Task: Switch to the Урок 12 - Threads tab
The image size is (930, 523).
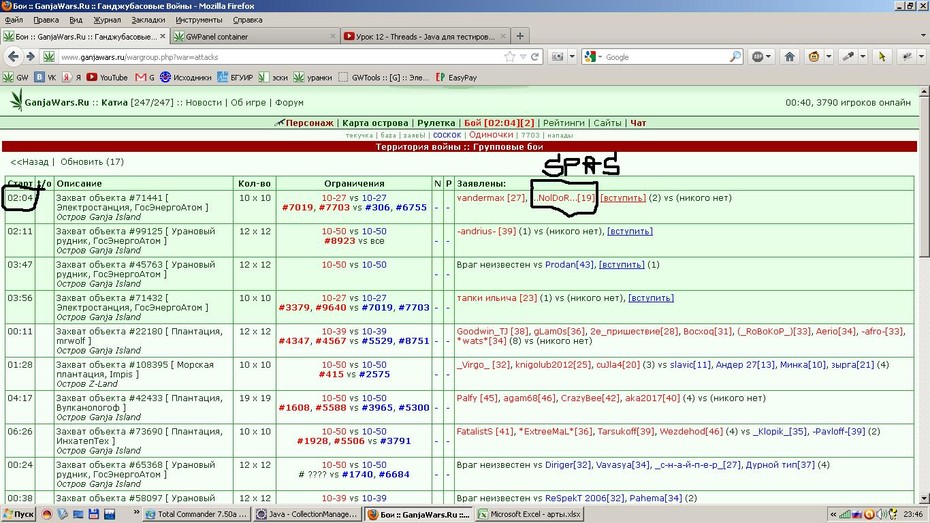Action: click(425, 36)
